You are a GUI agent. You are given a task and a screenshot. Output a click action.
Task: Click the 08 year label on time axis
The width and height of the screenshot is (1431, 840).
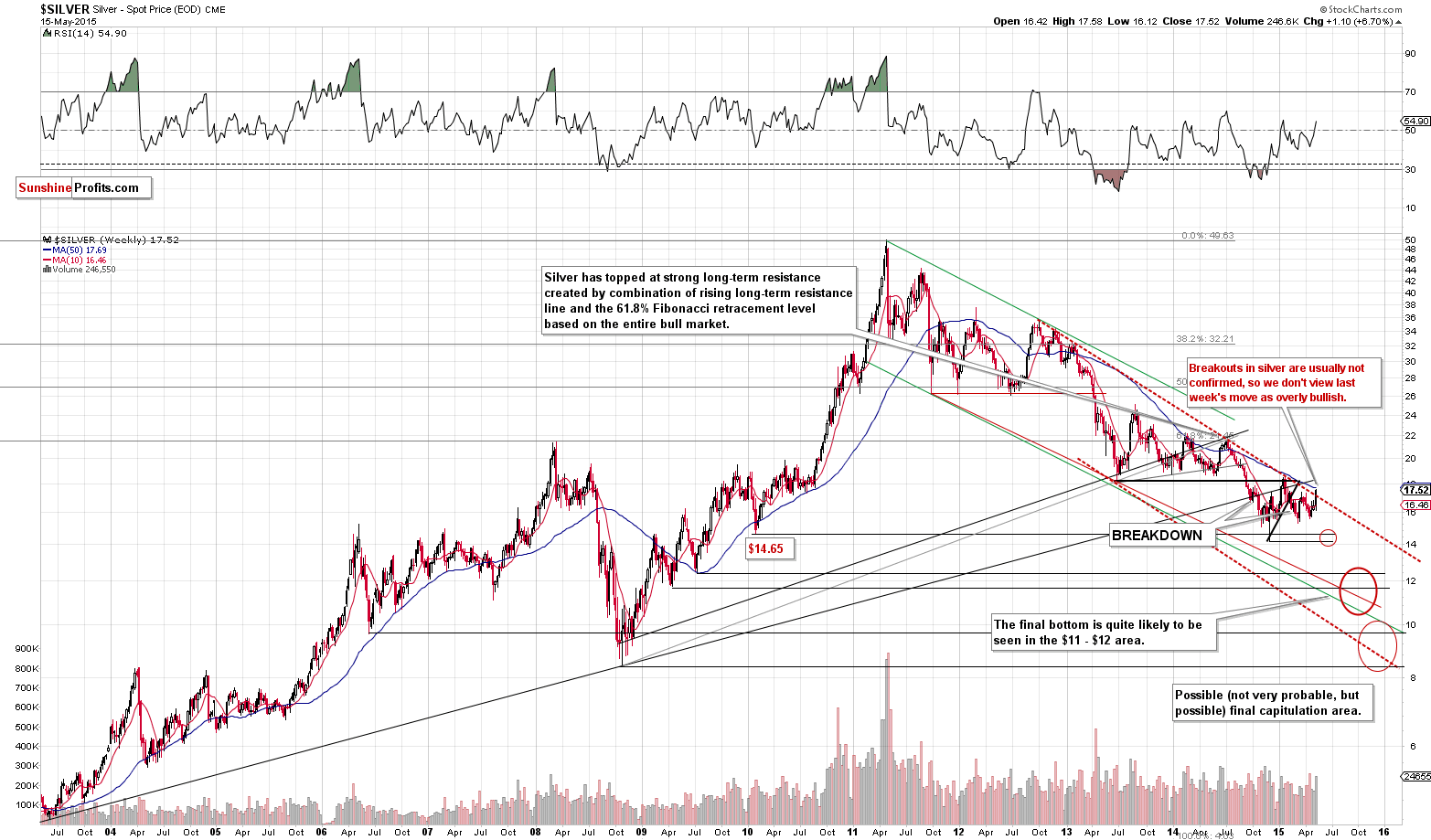[534, 832]
